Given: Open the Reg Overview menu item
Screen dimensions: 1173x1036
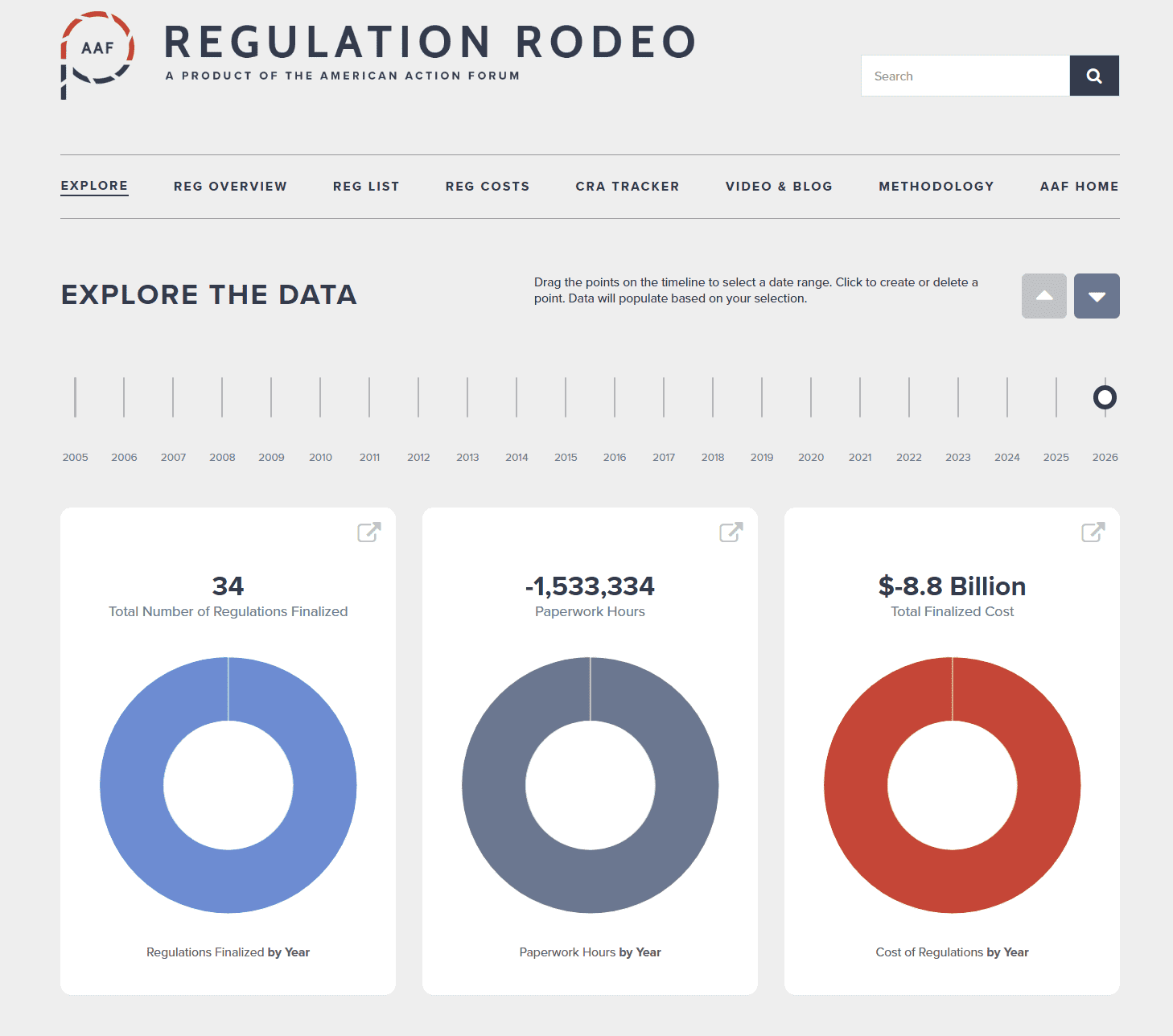Looking at the screenshot, I should [230, 187].
